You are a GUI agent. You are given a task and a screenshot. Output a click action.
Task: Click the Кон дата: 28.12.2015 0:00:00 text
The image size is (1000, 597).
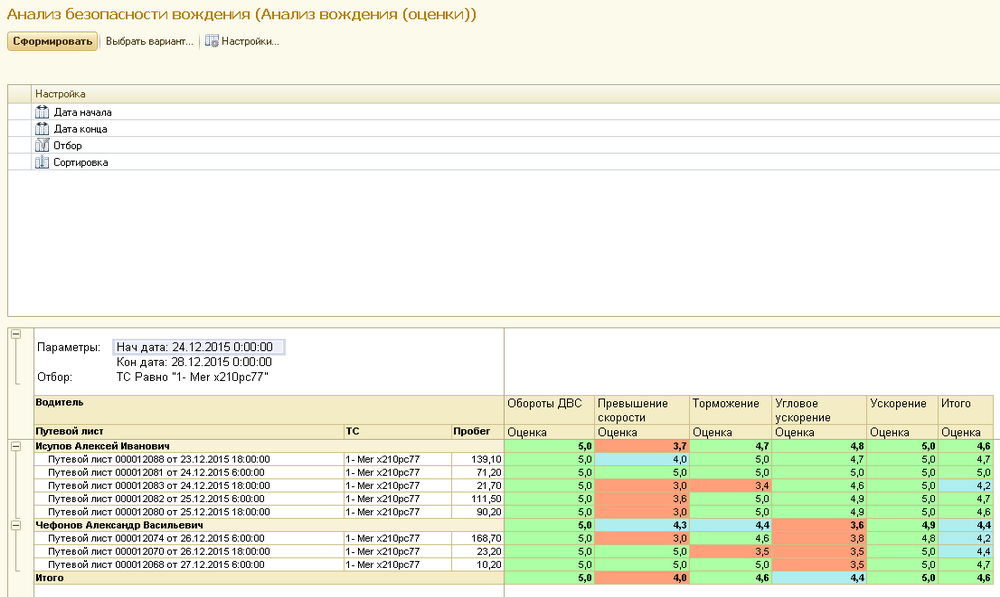tap(194, 362)
